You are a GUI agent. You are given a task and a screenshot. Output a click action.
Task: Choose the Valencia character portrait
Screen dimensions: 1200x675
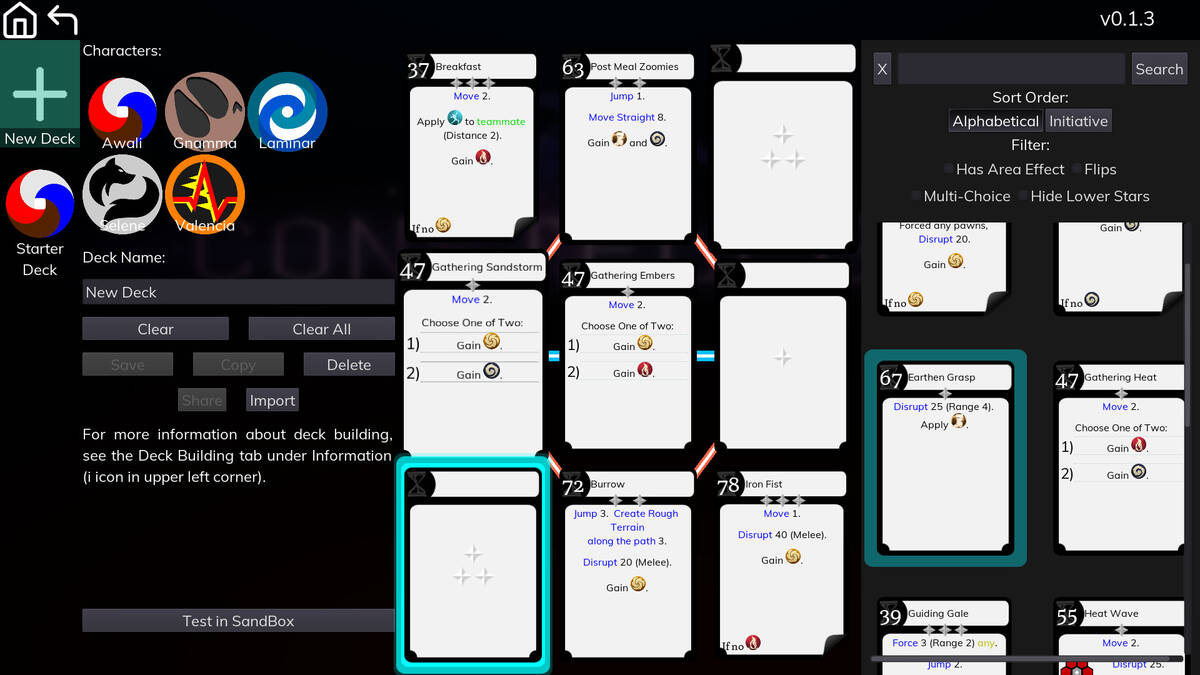[x=205, y=194]
